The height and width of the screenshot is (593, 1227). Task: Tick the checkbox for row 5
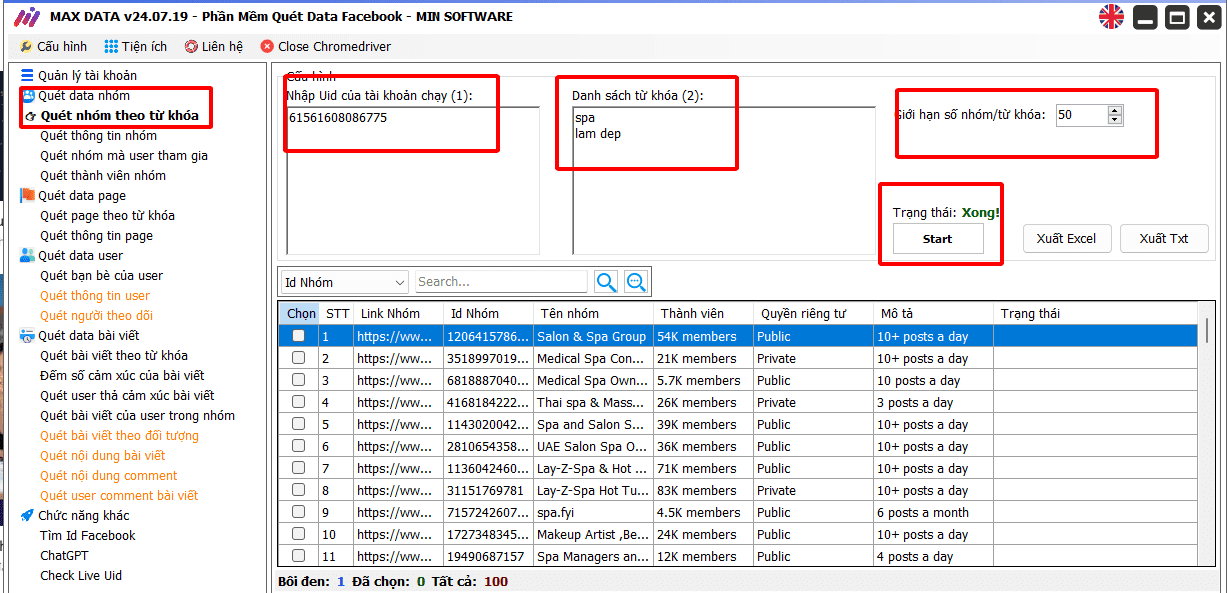tap(298, 425)
